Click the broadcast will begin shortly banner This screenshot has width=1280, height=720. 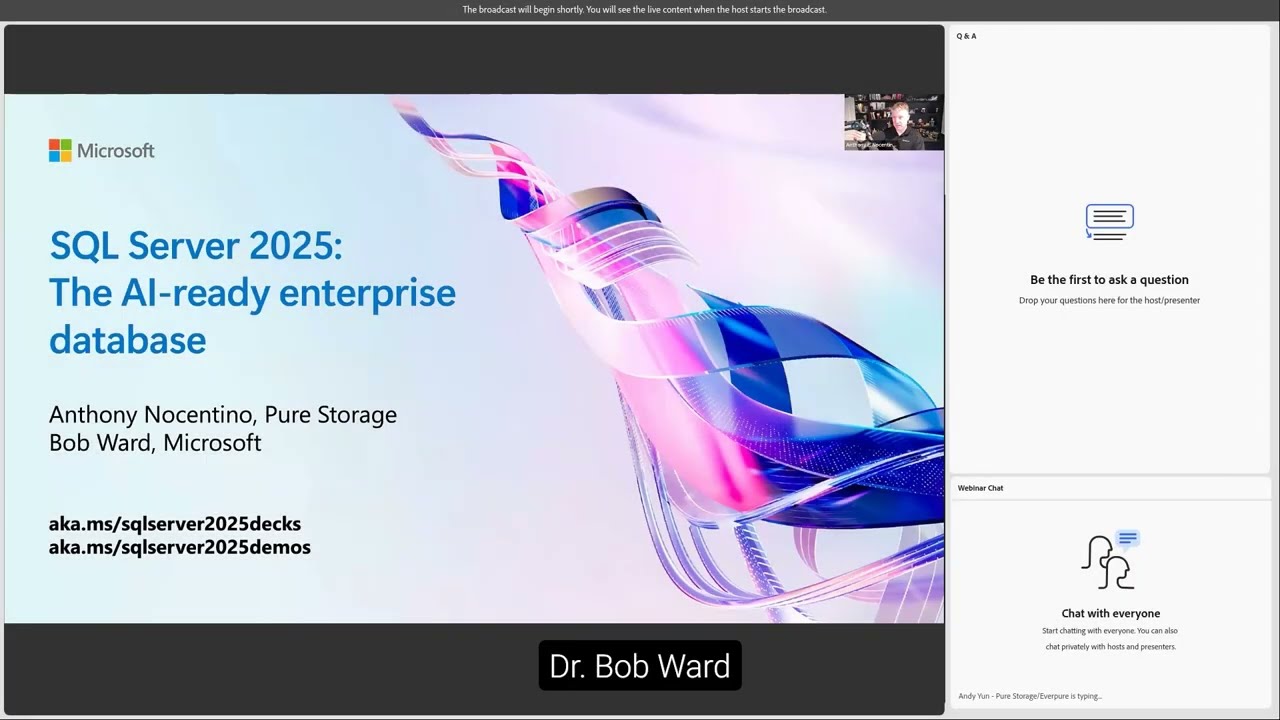tap(644, 10)
